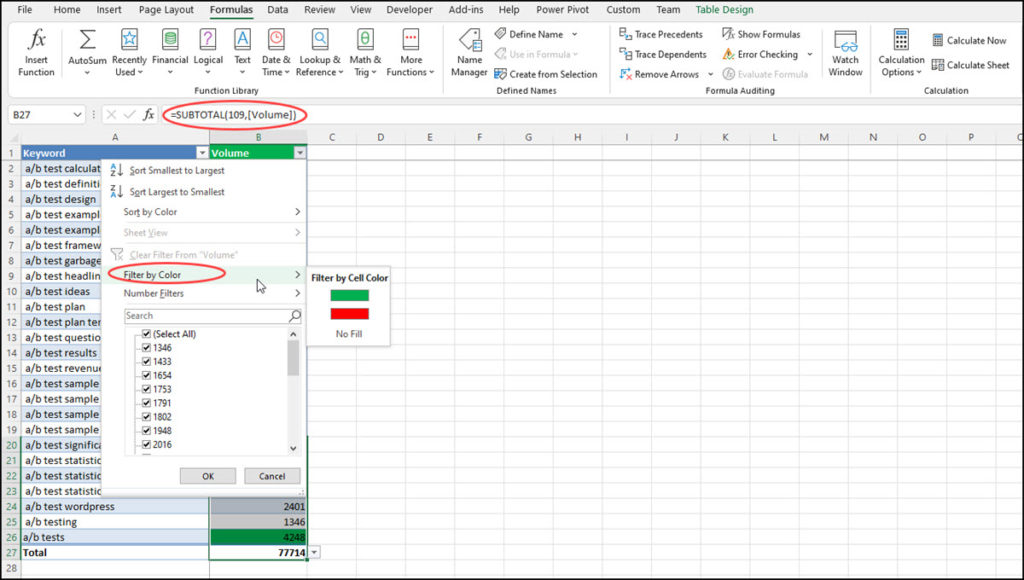Uncheck the (Select All) checkbox
The height and width of the screenshot is (580, 1024).
[x=147, y=334]
